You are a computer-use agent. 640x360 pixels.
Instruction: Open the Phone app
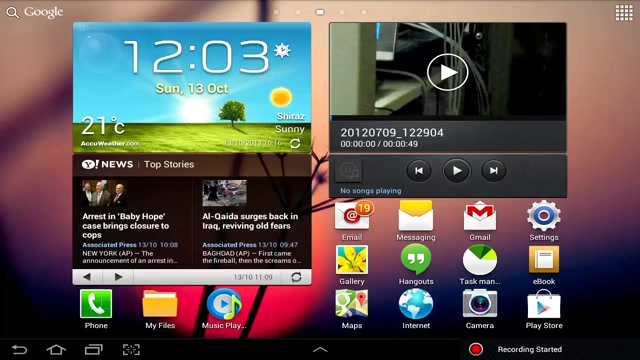coord(96,309)
